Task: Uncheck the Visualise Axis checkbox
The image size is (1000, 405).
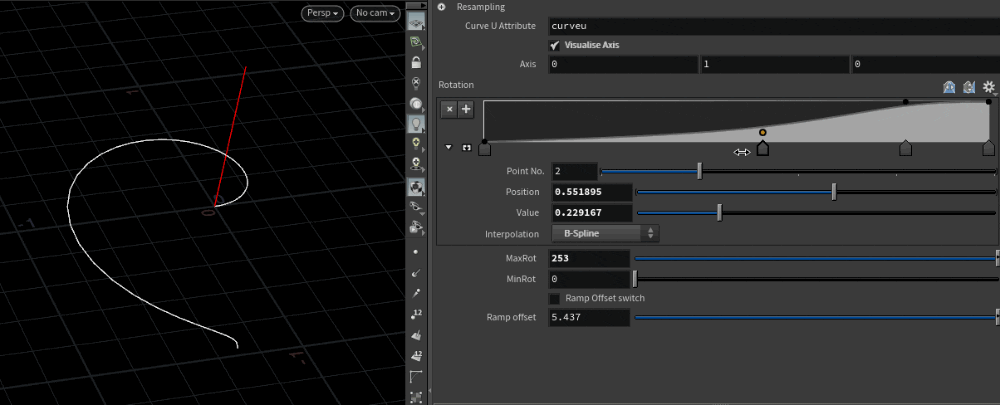Action: (x=555, y=45)
